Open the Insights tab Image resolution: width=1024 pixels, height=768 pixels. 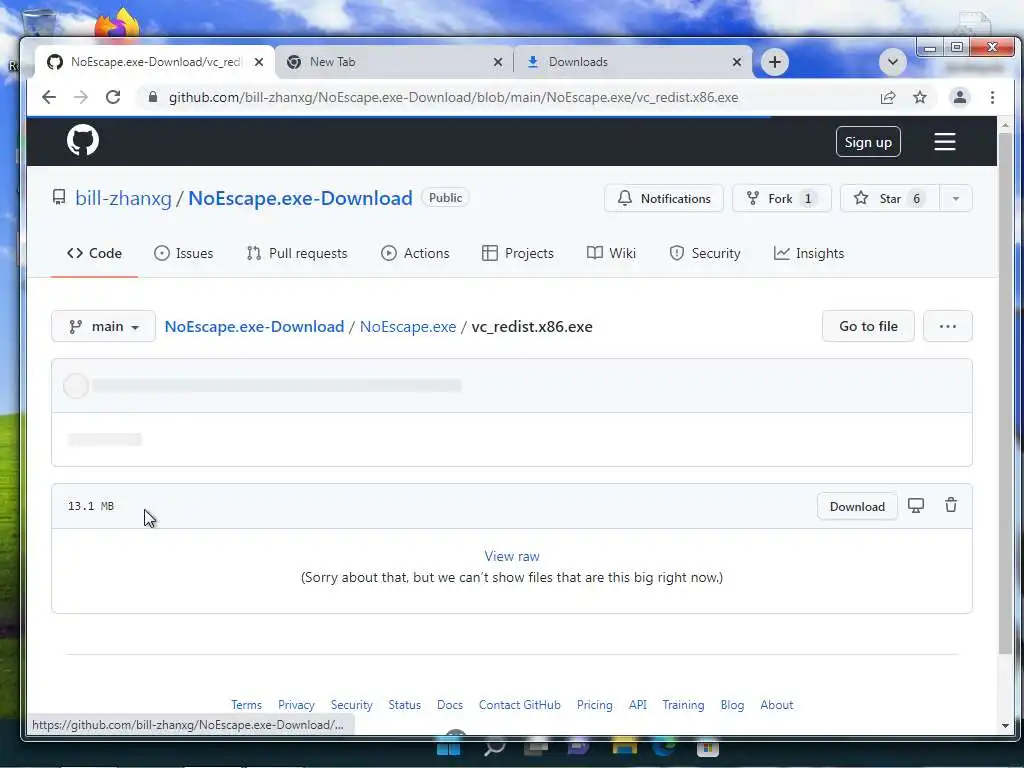[809, 253]
